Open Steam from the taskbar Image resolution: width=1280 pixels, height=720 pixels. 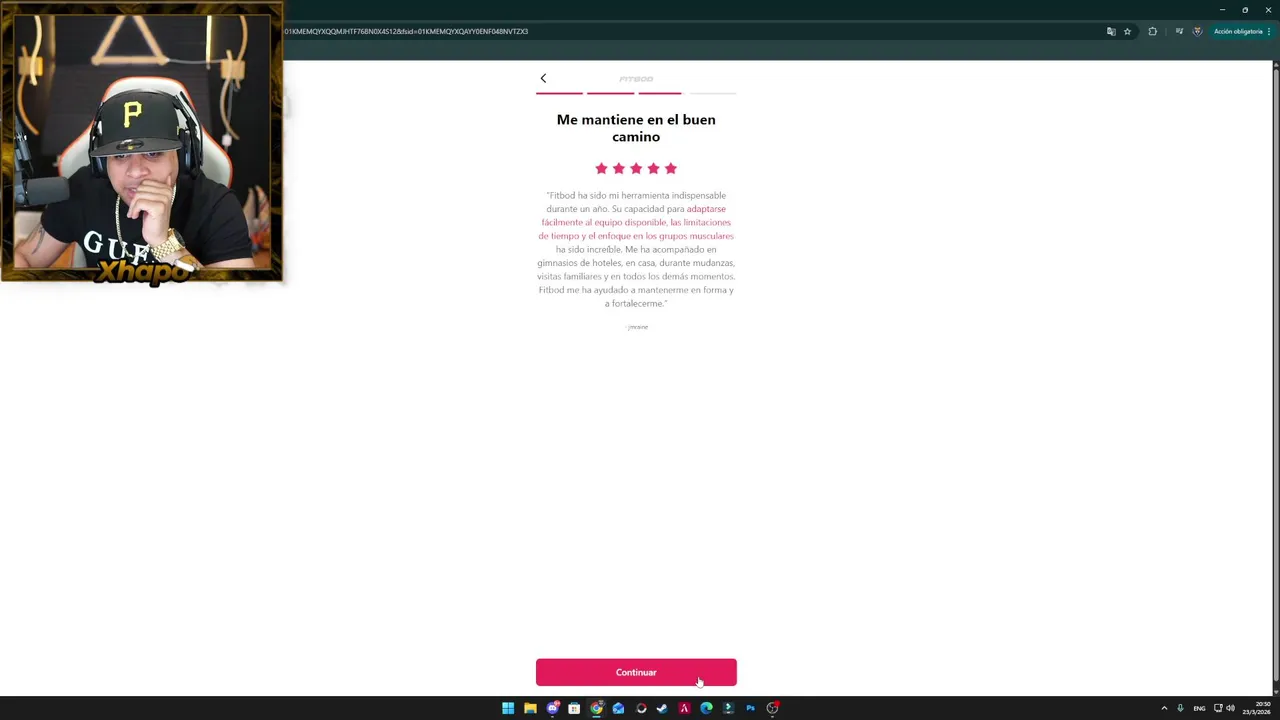(x=662, y=708)
